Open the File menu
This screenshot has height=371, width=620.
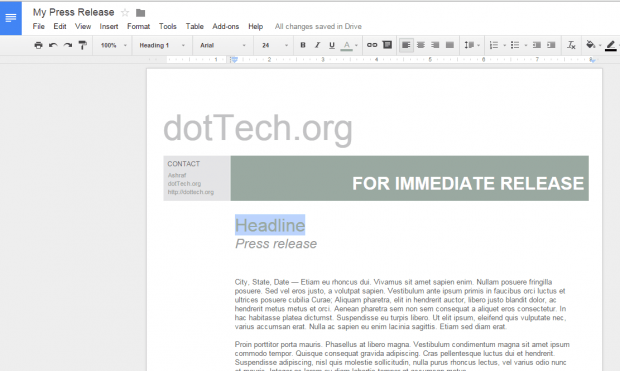[x=38, y=26]
